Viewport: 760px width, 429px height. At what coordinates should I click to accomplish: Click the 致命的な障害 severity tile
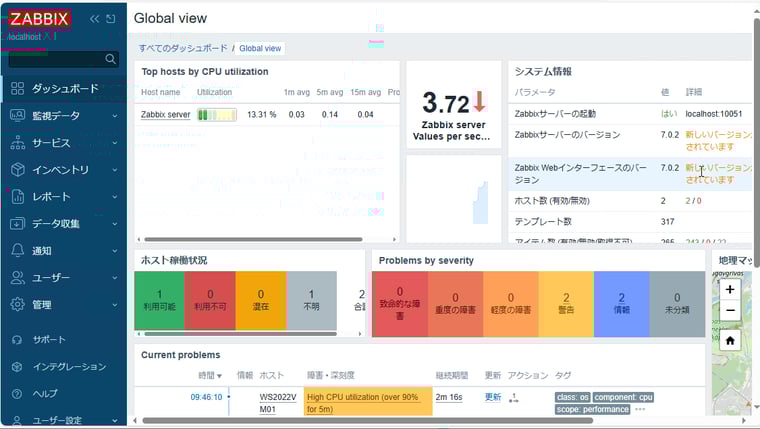(x=400, y=304)
